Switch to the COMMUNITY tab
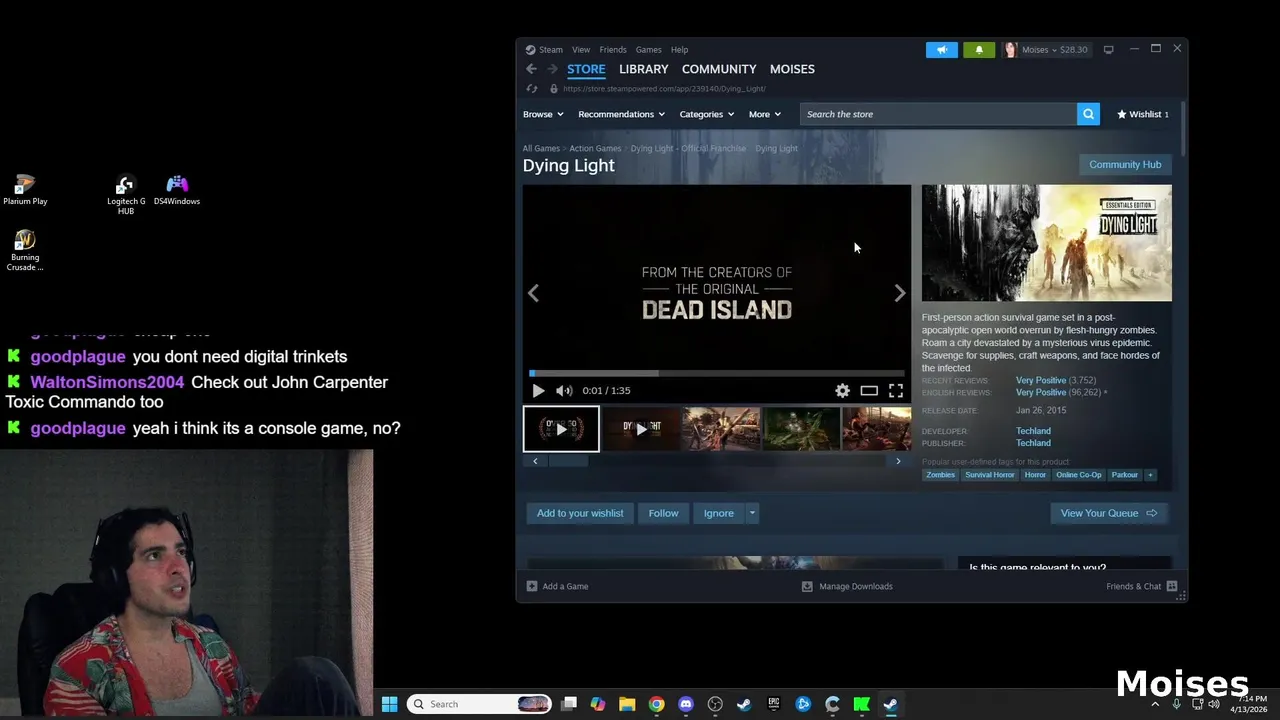This screenshot has height=720, width=1280. [719, 69]
